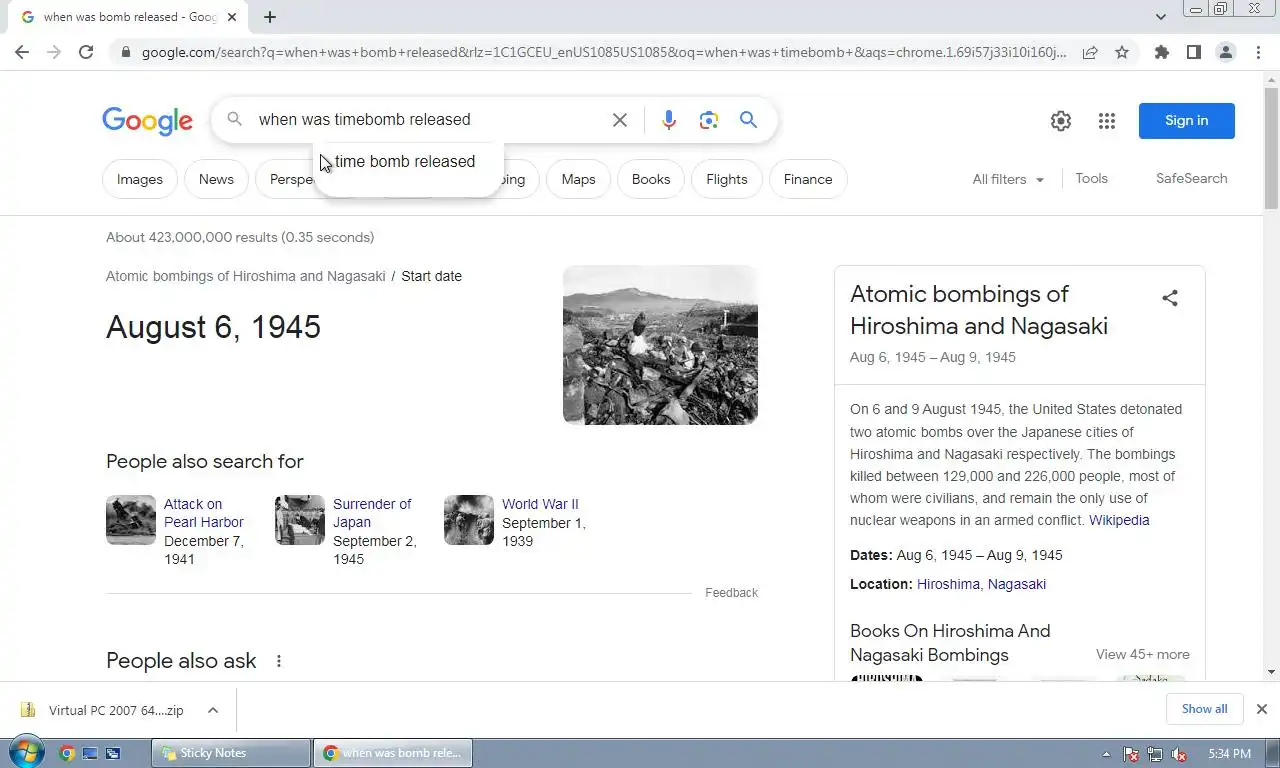Switch to Maps results
The width and height of the screenshot is (1280, 768).
pos(578,179)
